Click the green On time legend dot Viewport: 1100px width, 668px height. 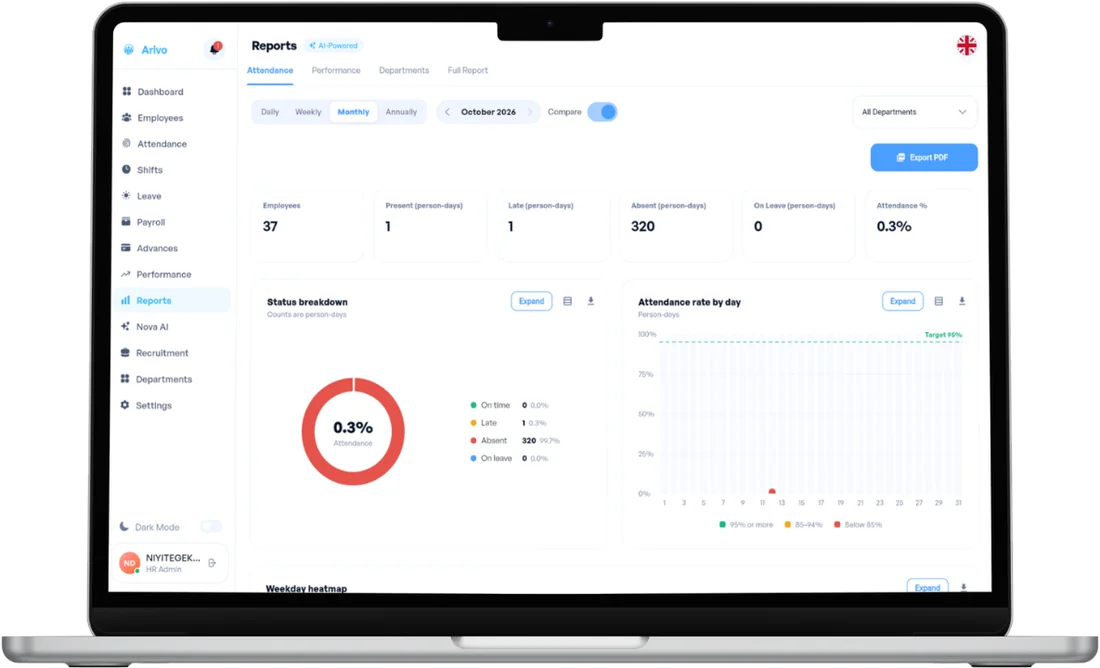(474, 405)
